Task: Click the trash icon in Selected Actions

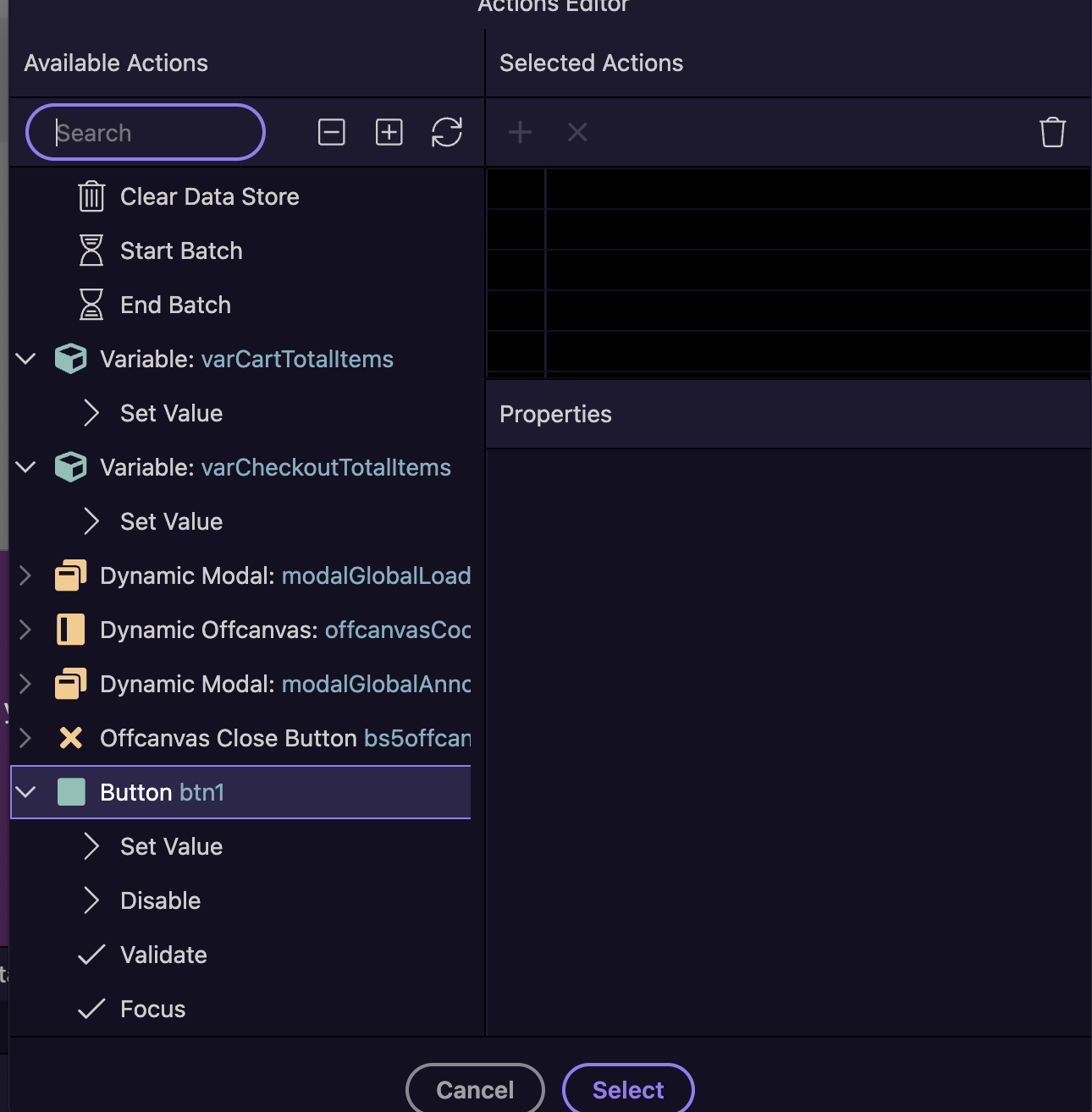Action: pyautogui.click(x=1052, y=132)
